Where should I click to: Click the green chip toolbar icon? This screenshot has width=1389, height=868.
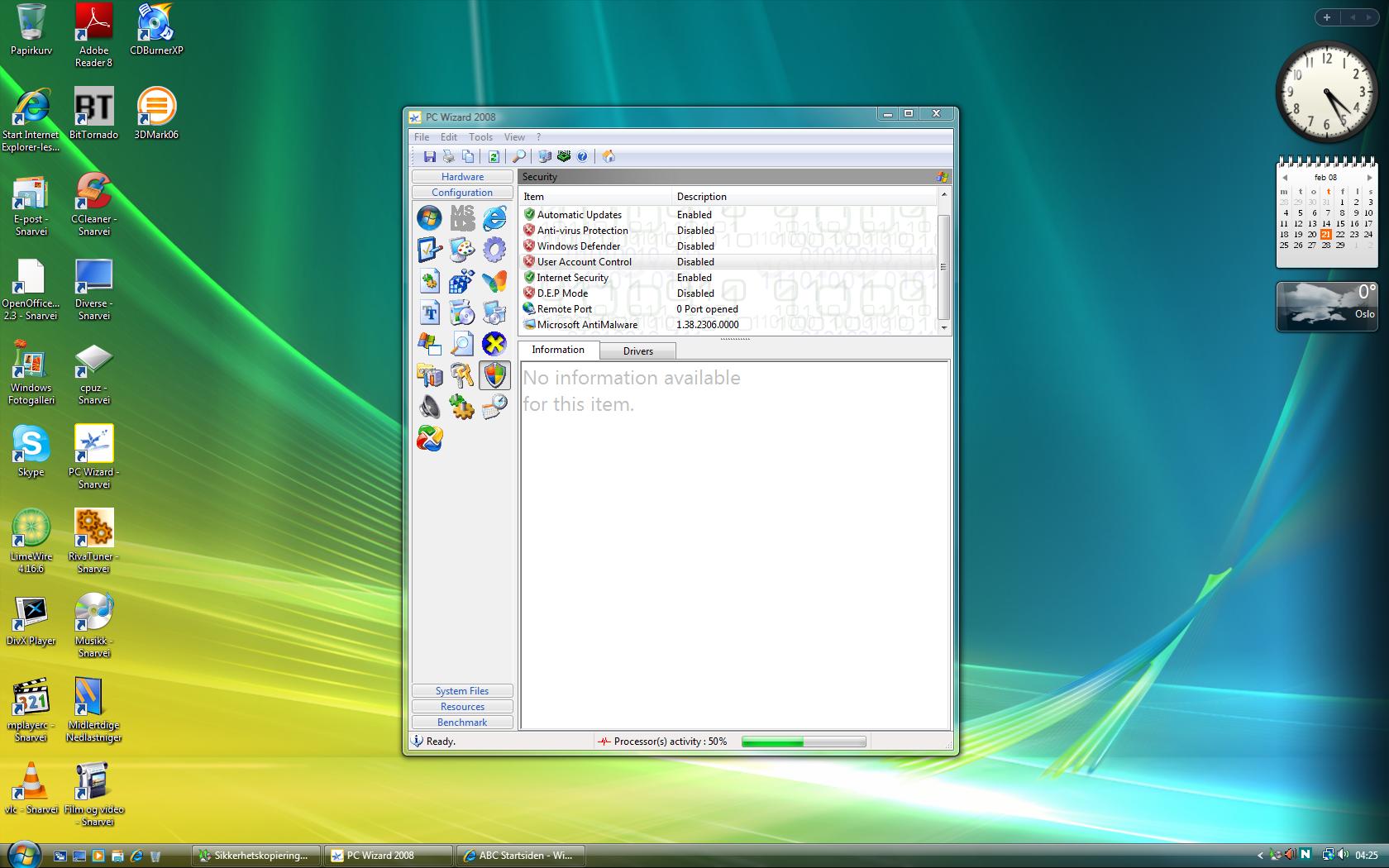[564, 156]
